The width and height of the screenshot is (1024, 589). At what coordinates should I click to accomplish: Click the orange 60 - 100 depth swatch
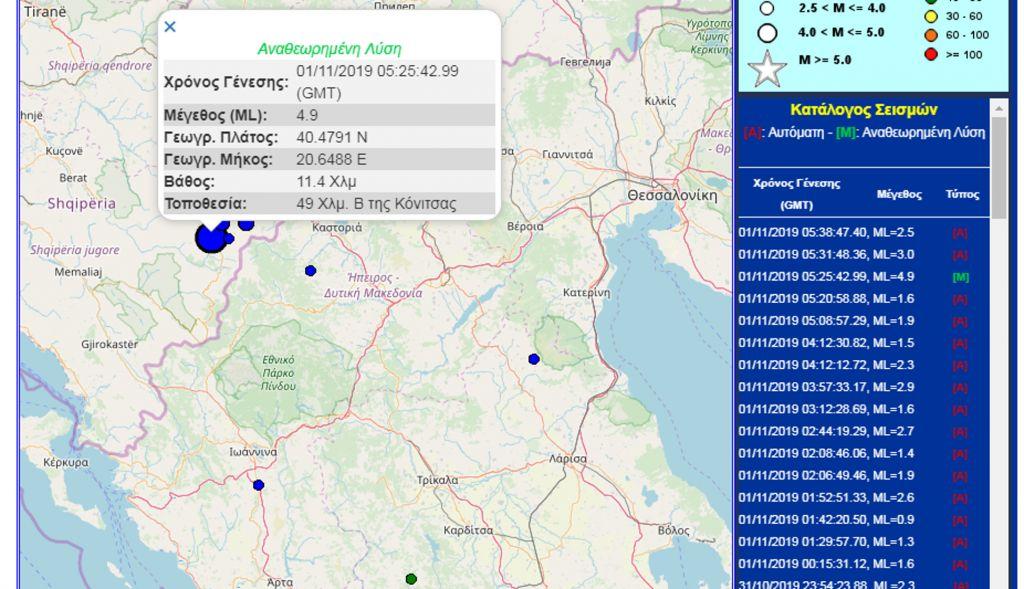(x=931, y=36)
